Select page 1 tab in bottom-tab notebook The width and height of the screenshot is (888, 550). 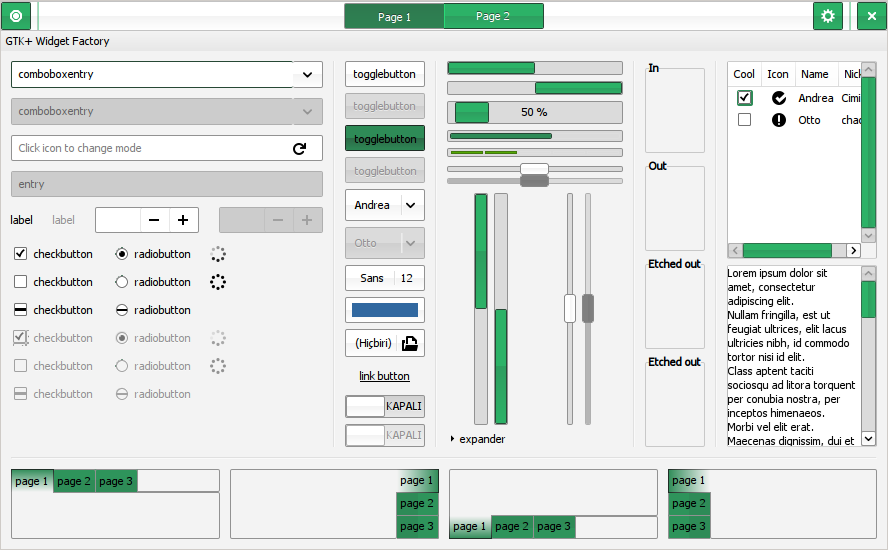(x=470, y=527)
